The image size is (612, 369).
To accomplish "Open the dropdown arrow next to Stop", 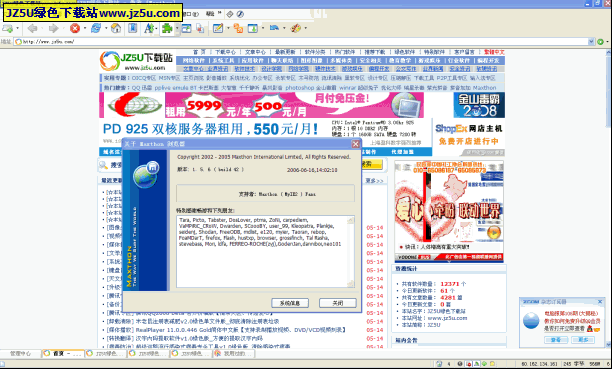I will tap(85, 28).
